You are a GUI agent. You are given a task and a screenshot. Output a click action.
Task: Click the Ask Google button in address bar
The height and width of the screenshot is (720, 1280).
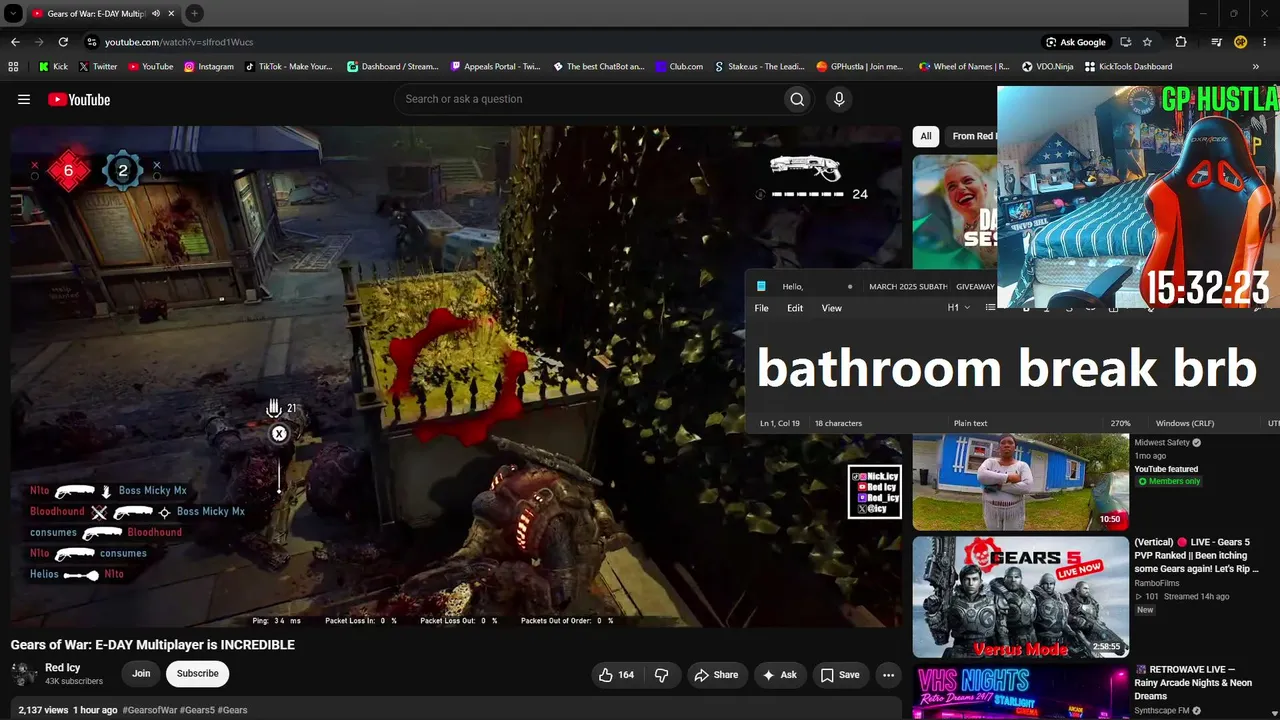click(x=1076, y=42)
